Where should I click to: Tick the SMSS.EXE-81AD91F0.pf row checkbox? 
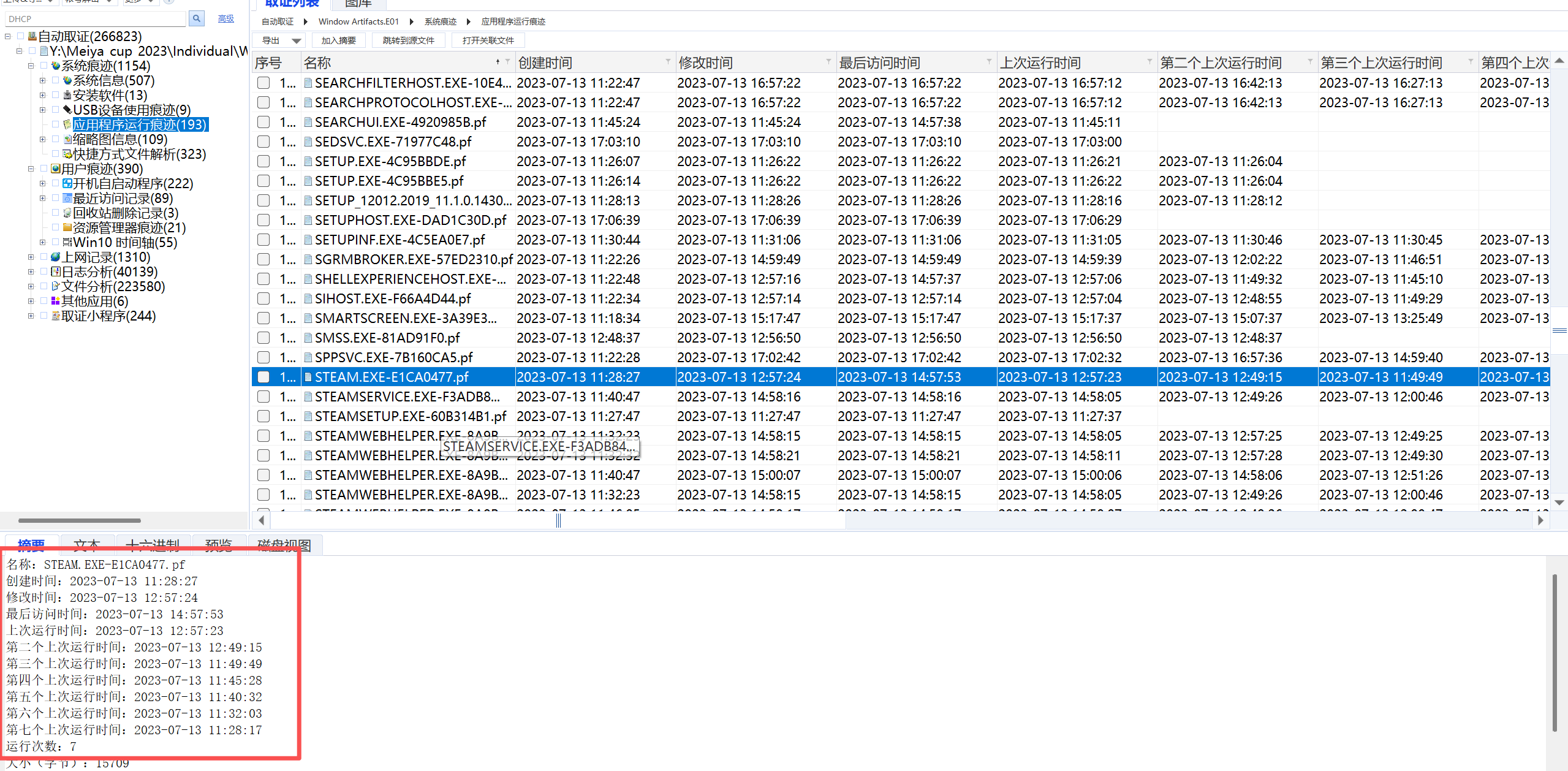(263, 338)
